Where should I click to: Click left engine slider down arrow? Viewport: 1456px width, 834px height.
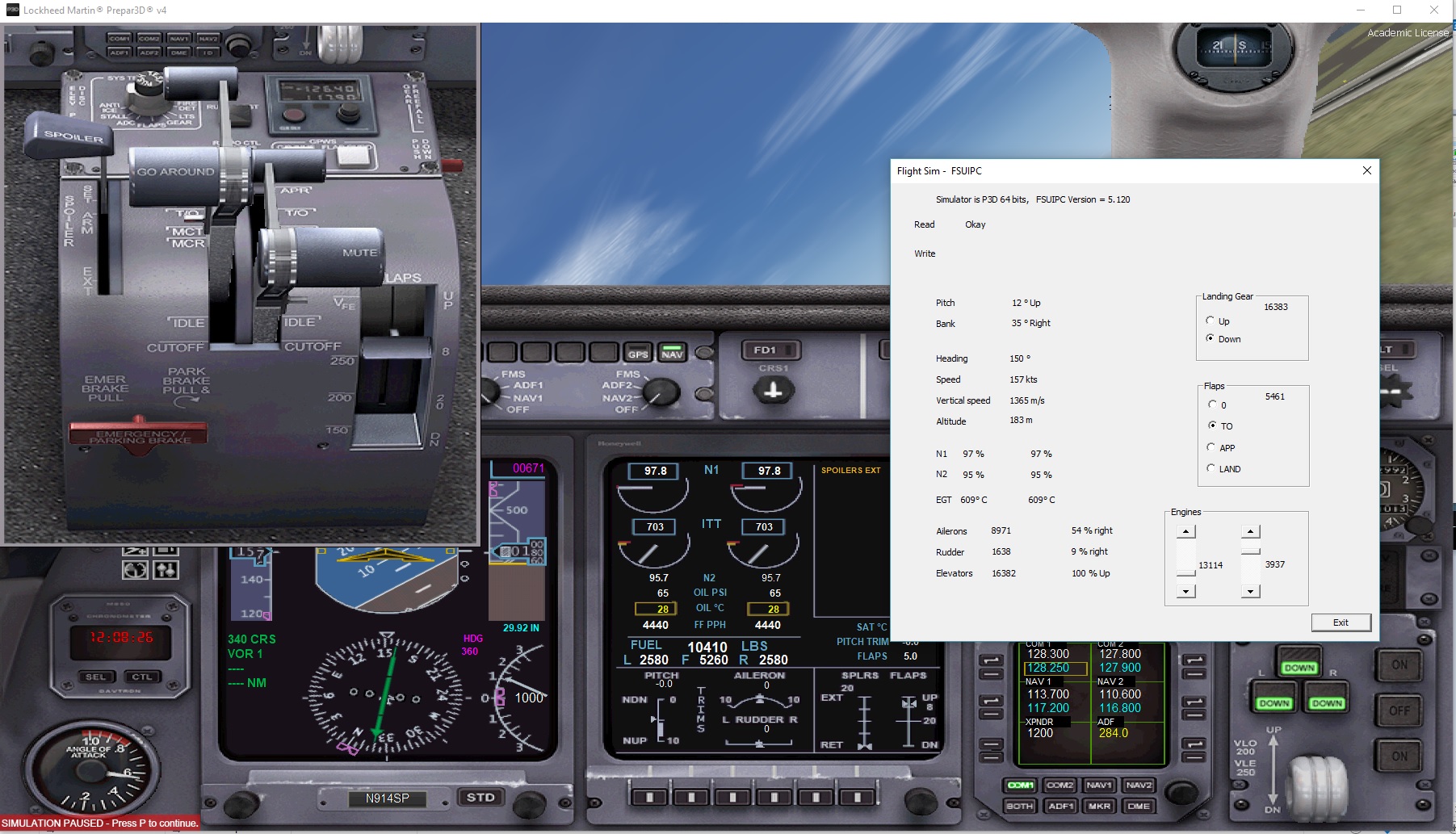(1185, 592)
